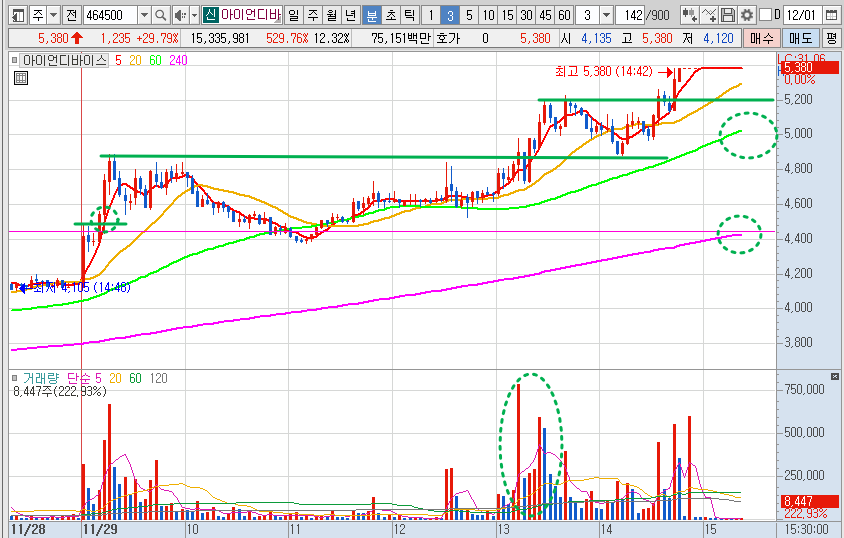Image resolution: width=844 pixels, height=538 pixels.
Task: Click the 매도 sell button
Action: (800, 38)
